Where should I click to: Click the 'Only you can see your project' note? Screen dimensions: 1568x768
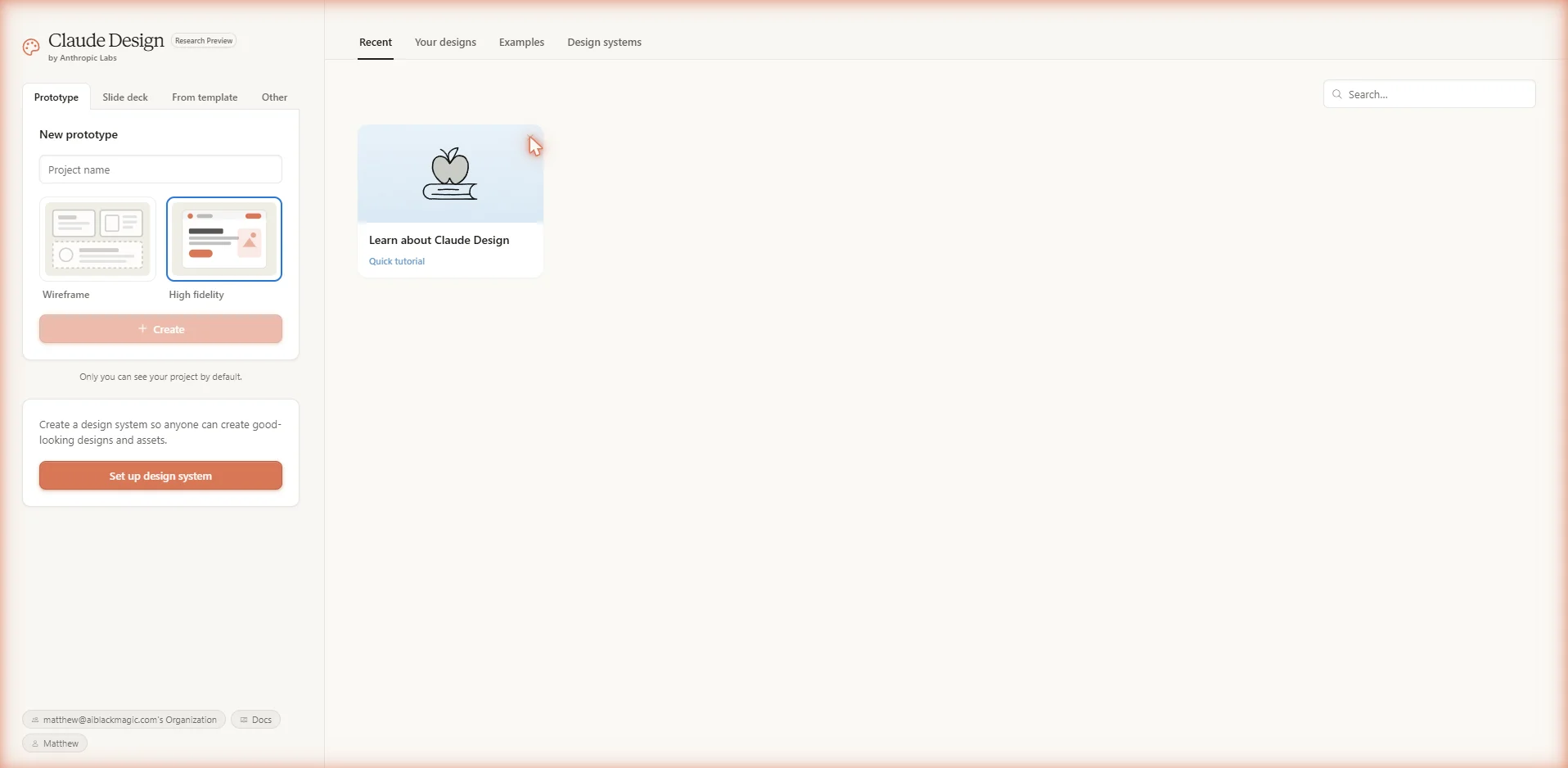(x=160, y=377)
